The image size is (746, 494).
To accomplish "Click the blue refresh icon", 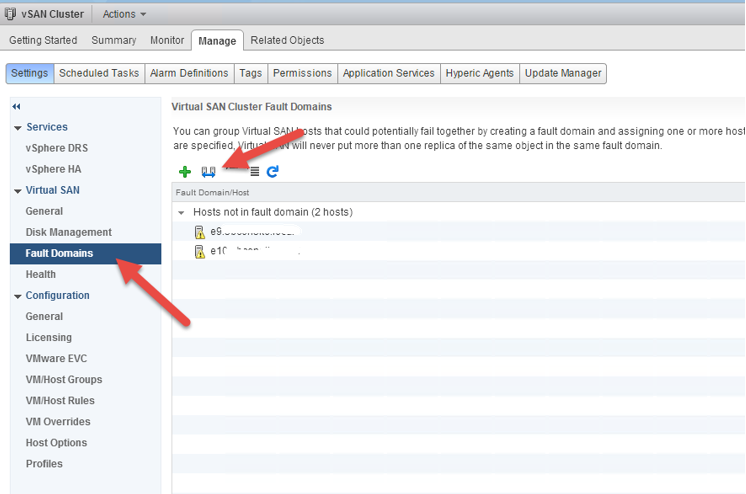I will coord(273,171).
